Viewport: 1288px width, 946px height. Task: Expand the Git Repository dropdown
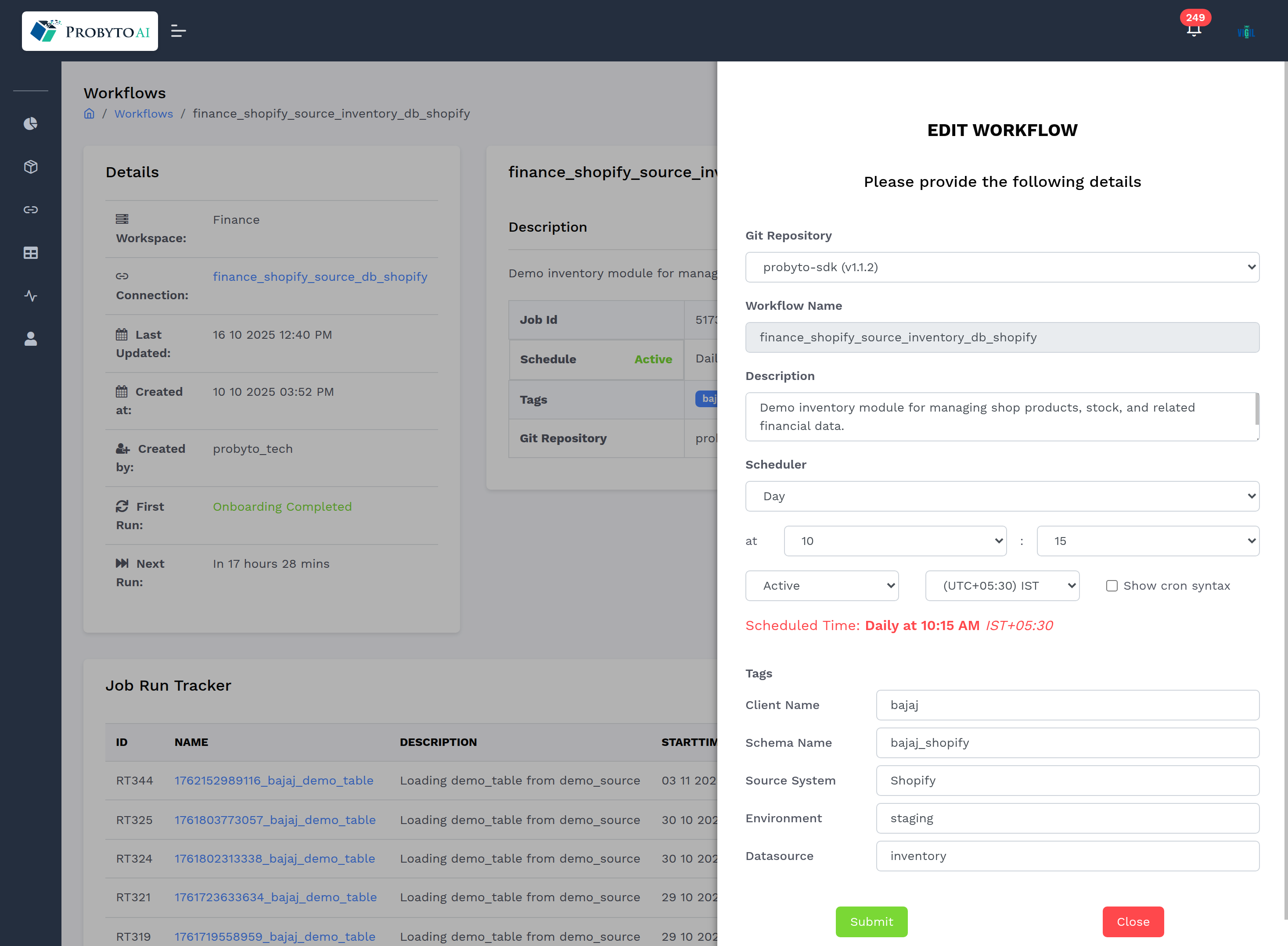1001,267
